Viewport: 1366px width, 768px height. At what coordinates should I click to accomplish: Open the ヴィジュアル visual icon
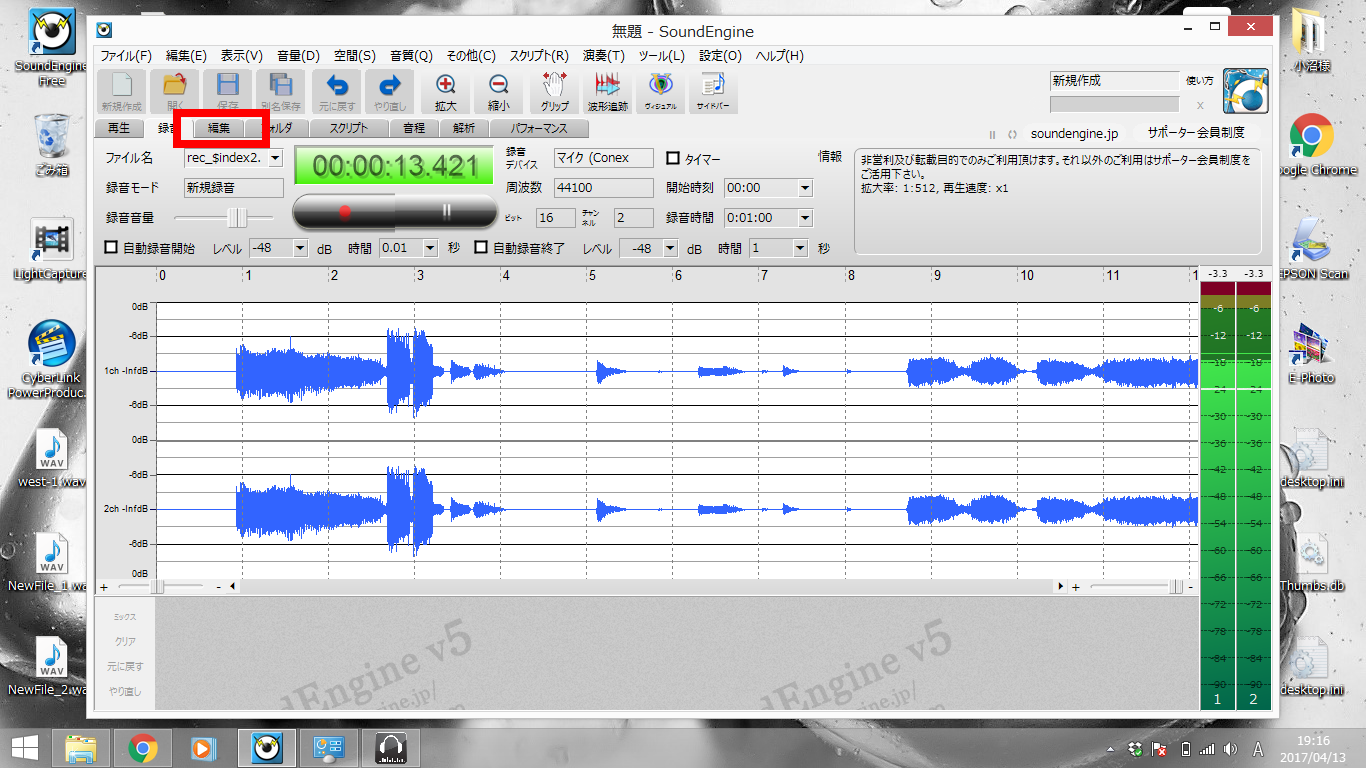coord(660,91)
